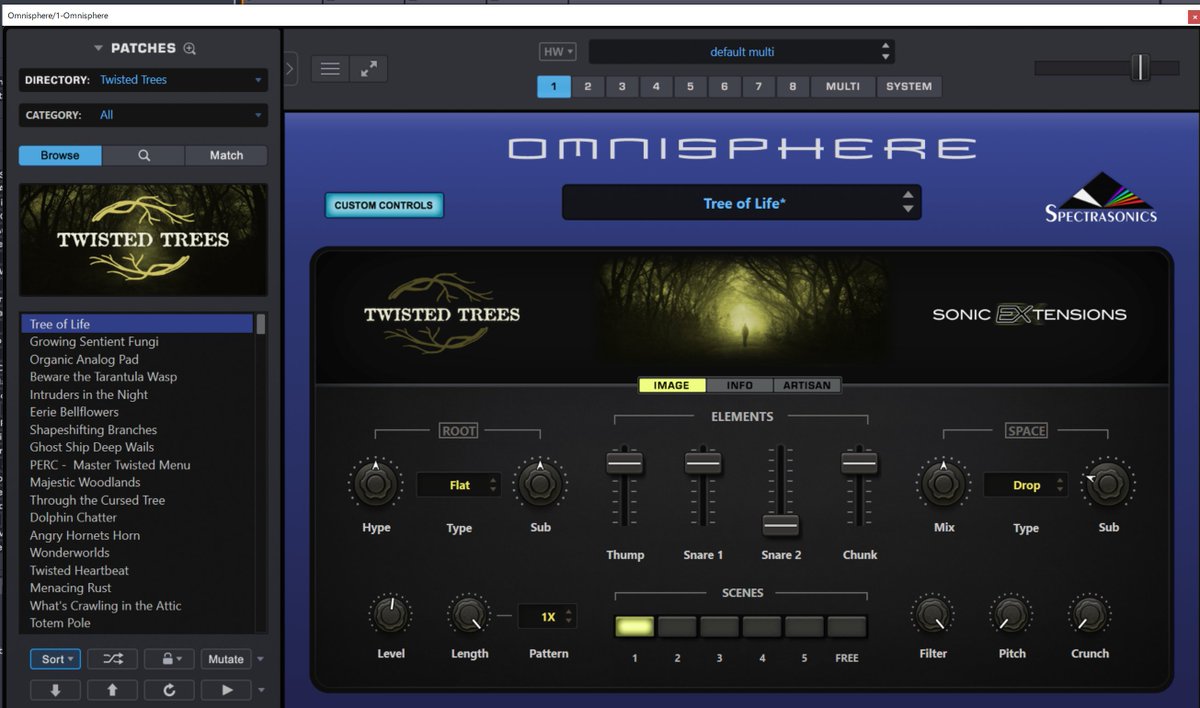Activate scene 2 button
Image resolution: width=1200 pixels, height=708 pixels.
(677, 627)
